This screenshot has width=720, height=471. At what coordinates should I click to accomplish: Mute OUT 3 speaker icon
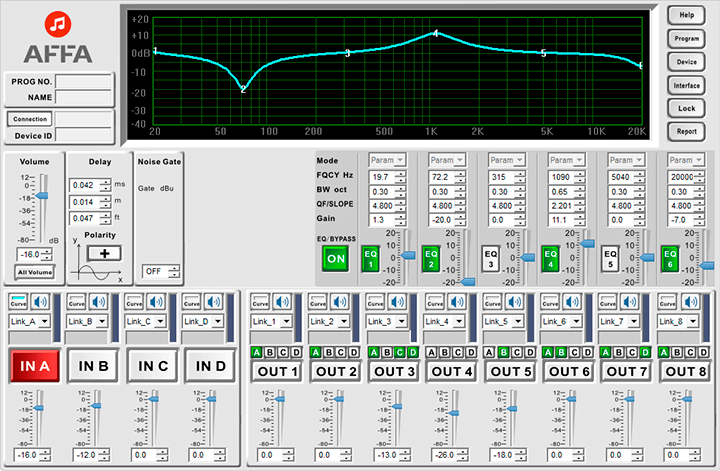398,302
